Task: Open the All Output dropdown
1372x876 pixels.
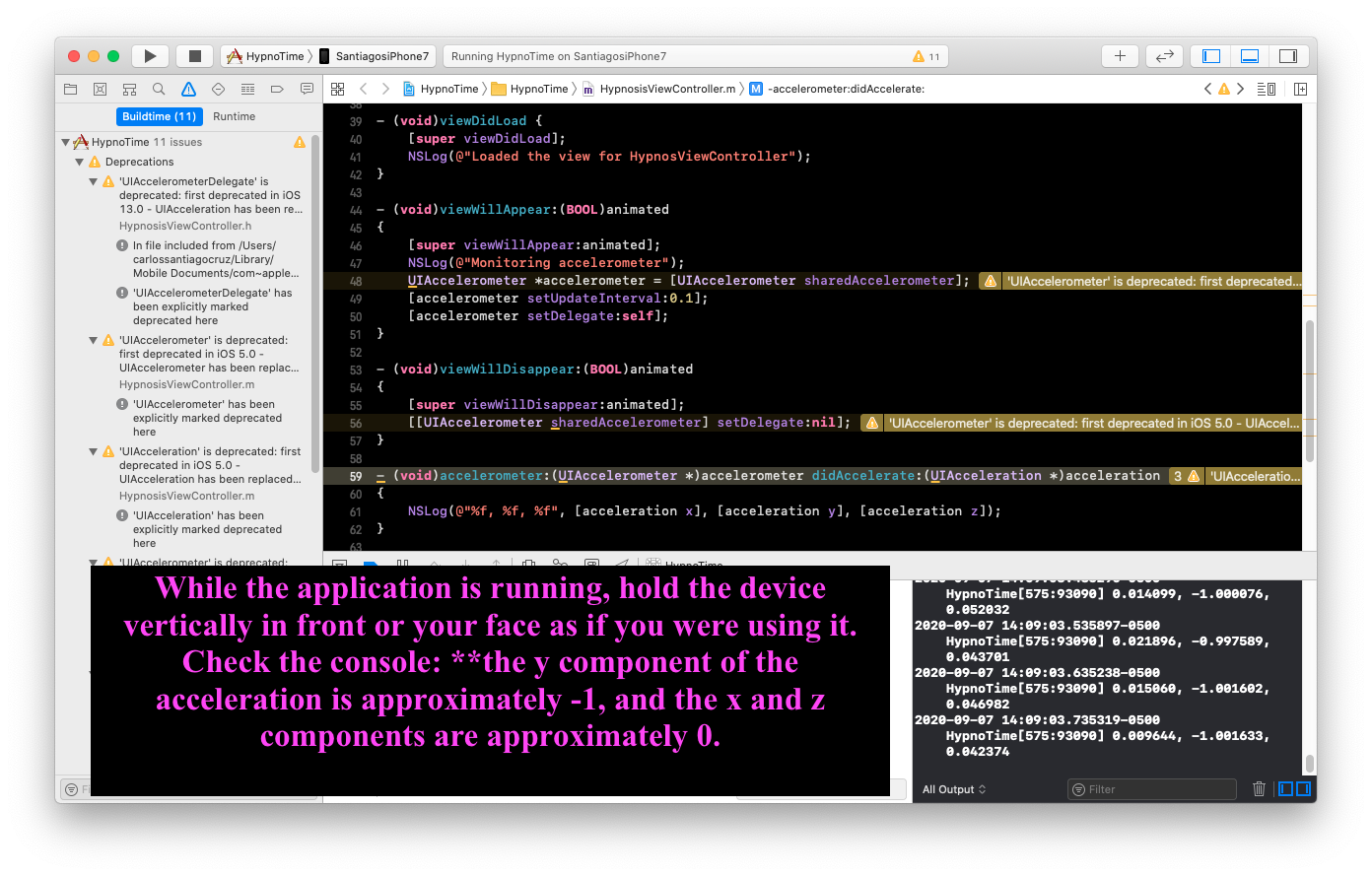Action: pos(954,789)
